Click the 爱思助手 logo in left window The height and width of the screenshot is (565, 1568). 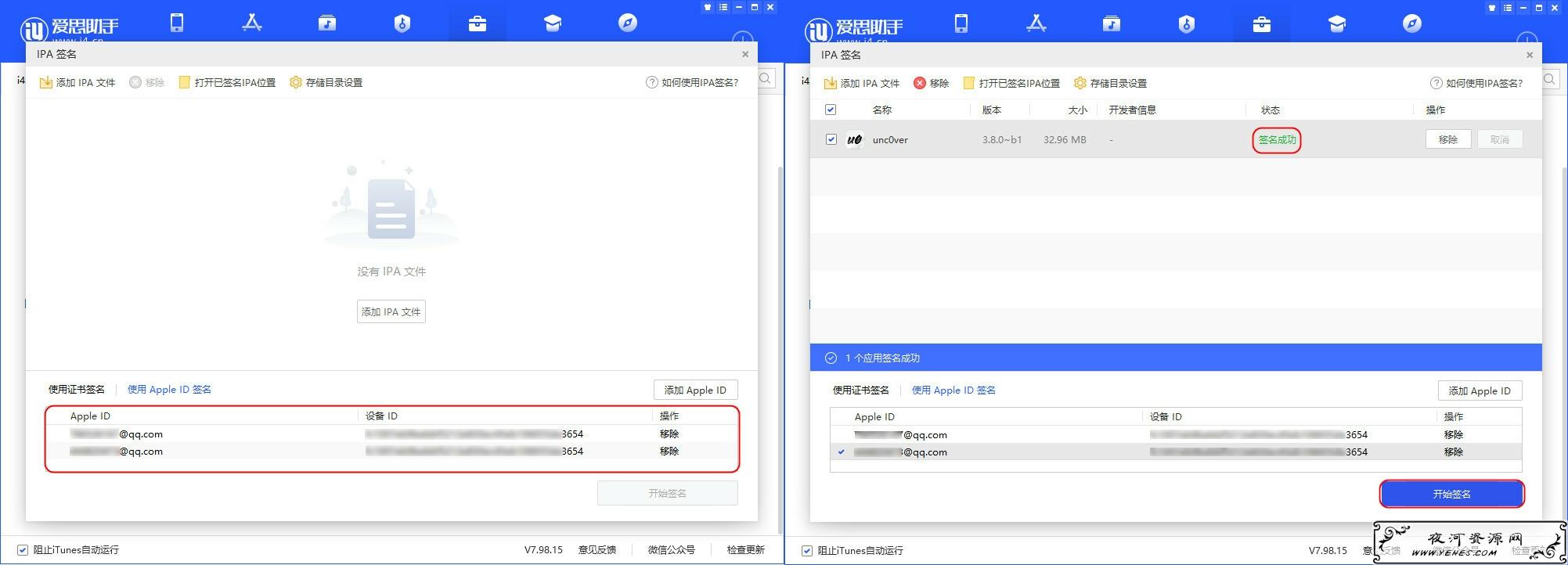[x=69, y=29]
